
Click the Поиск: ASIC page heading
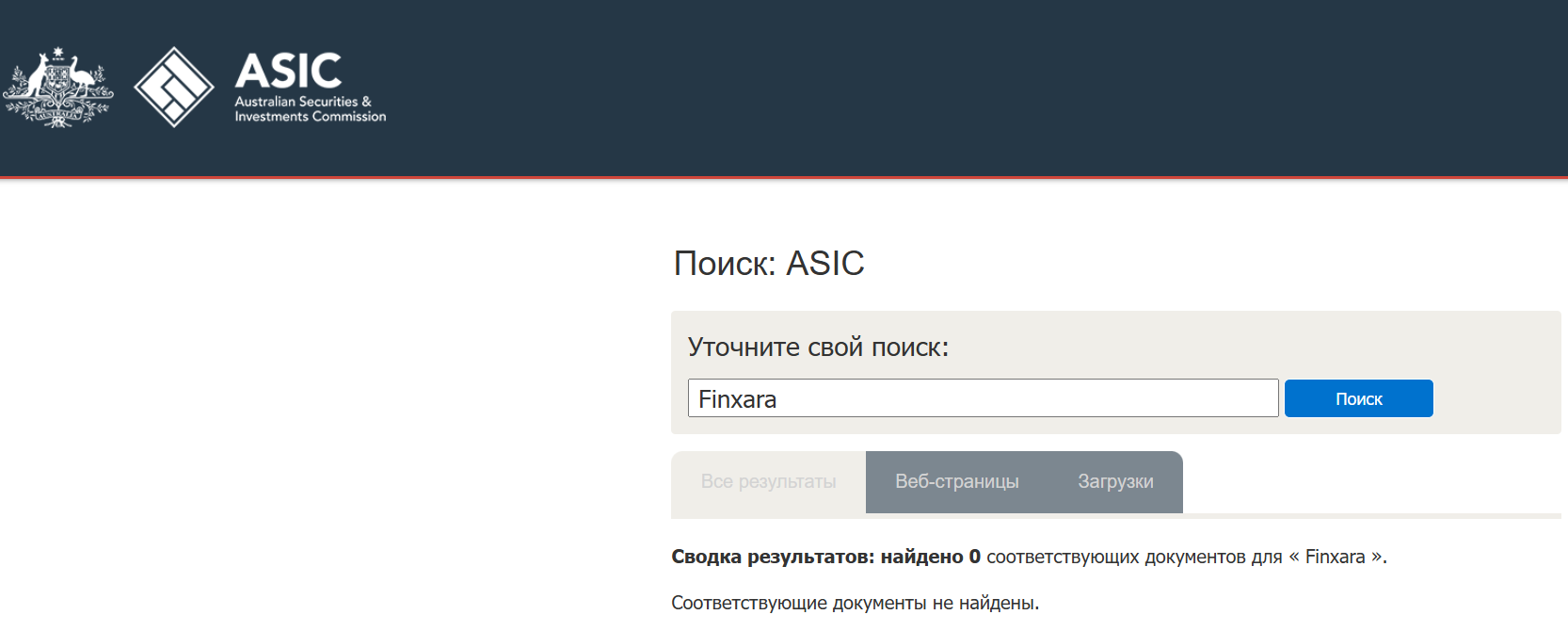click(x=768, y=264)
